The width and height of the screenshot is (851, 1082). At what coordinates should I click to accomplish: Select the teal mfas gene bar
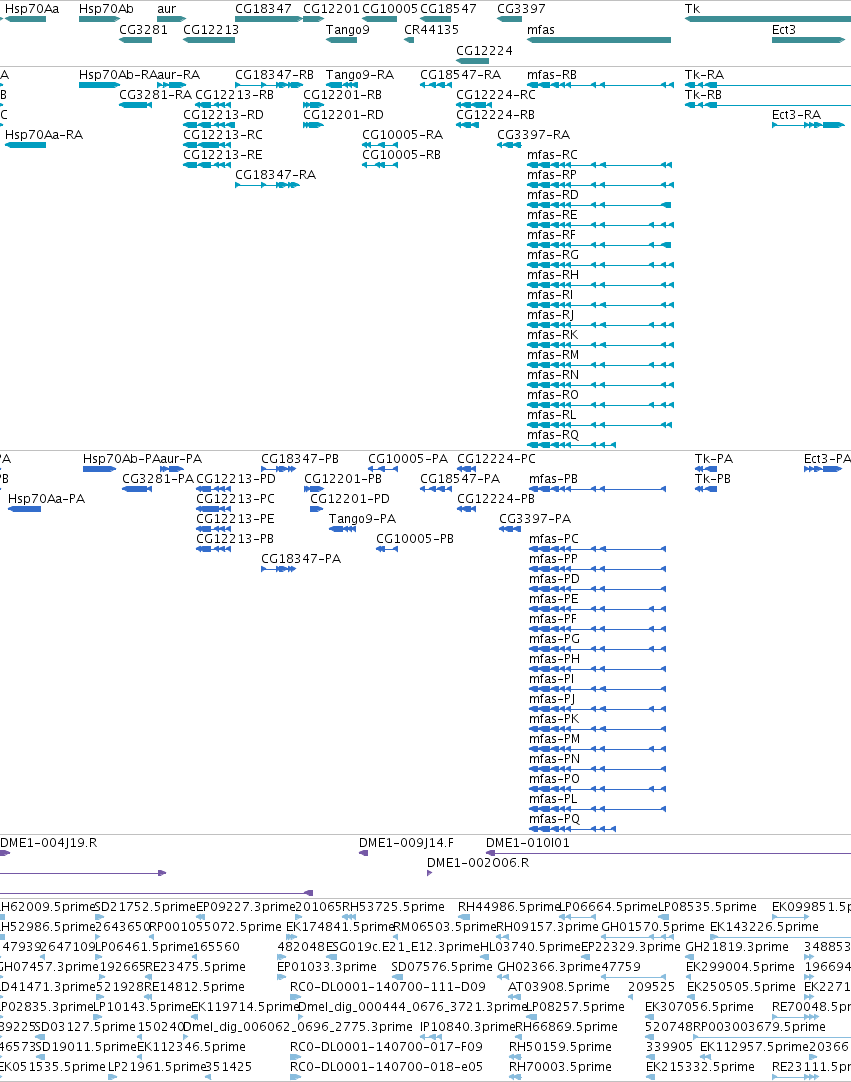click(x=598, y=40)
